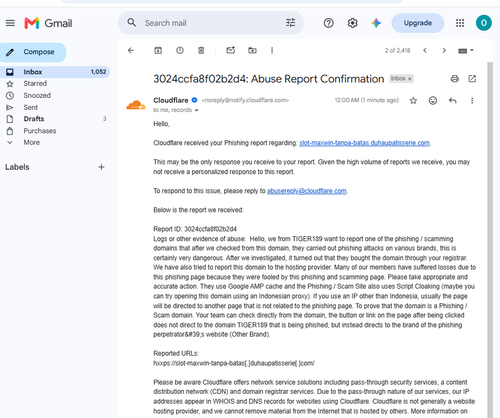The height and width of the screenshot is (418, 500).
Task: Go to older conversation arrow
Action: 444,50
